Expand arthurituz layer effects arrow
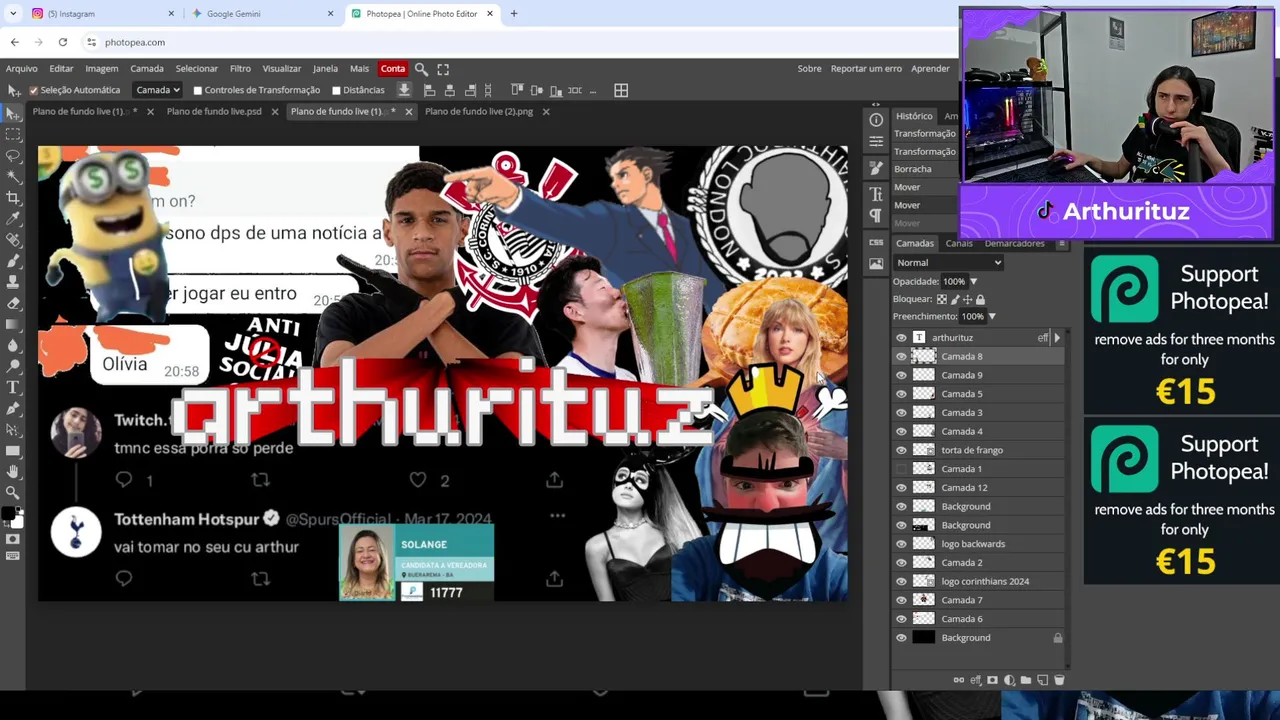Viewport: 1280px width, 720px height. 1057,338
